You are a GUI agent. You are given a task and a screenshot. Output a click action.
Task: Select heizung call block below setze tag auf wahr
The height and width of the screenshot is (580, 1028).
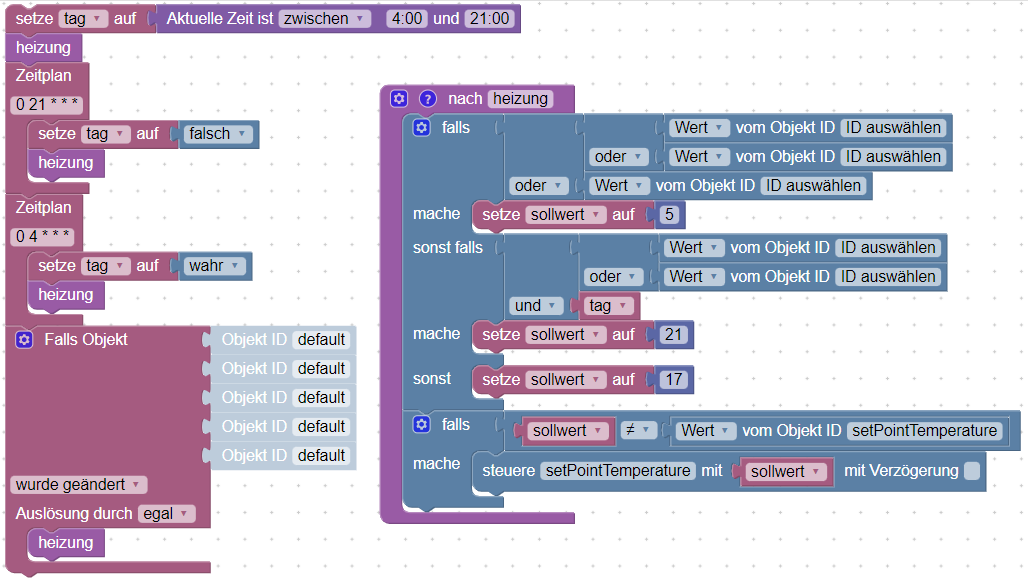[66, 295]
